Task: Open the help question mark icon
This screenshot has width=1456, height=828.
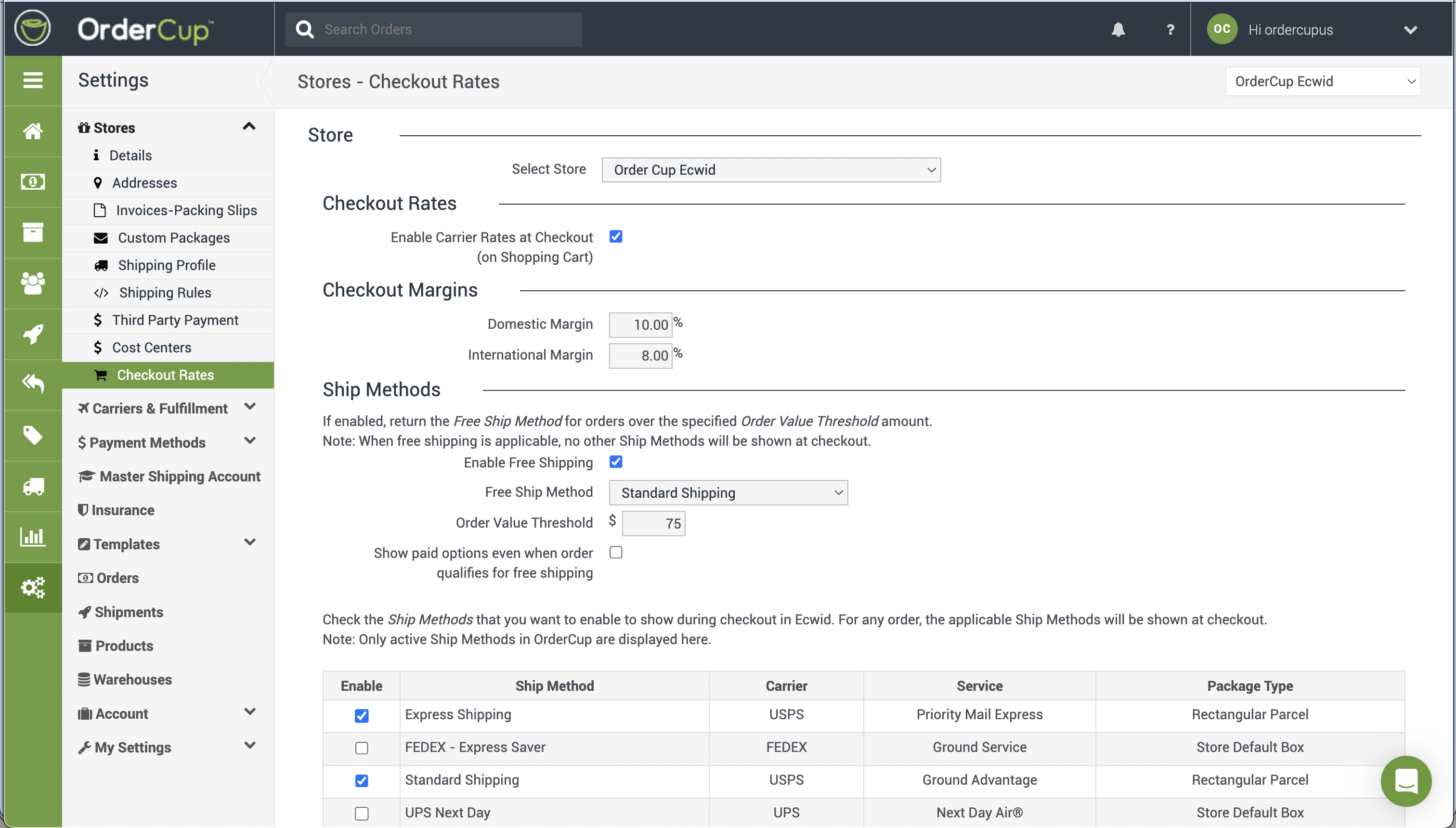Action: [1170, 29]
